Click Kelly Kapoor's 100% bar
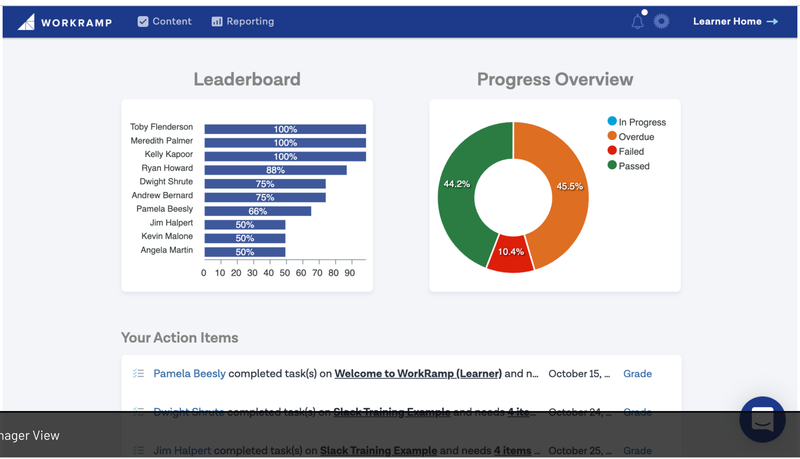 285,157
